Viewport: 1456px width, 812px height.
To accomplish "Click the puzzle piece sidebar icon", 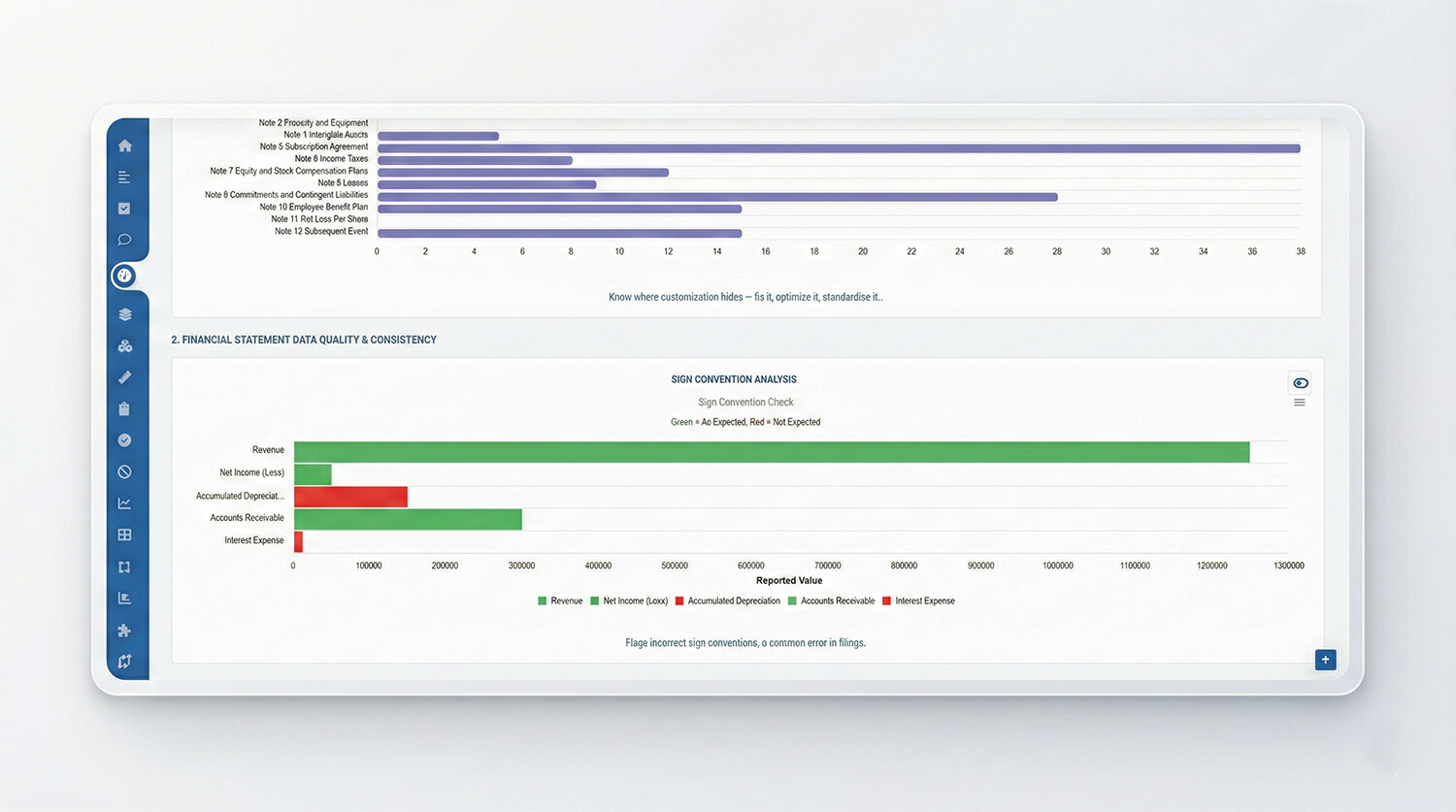I will 124,631.
